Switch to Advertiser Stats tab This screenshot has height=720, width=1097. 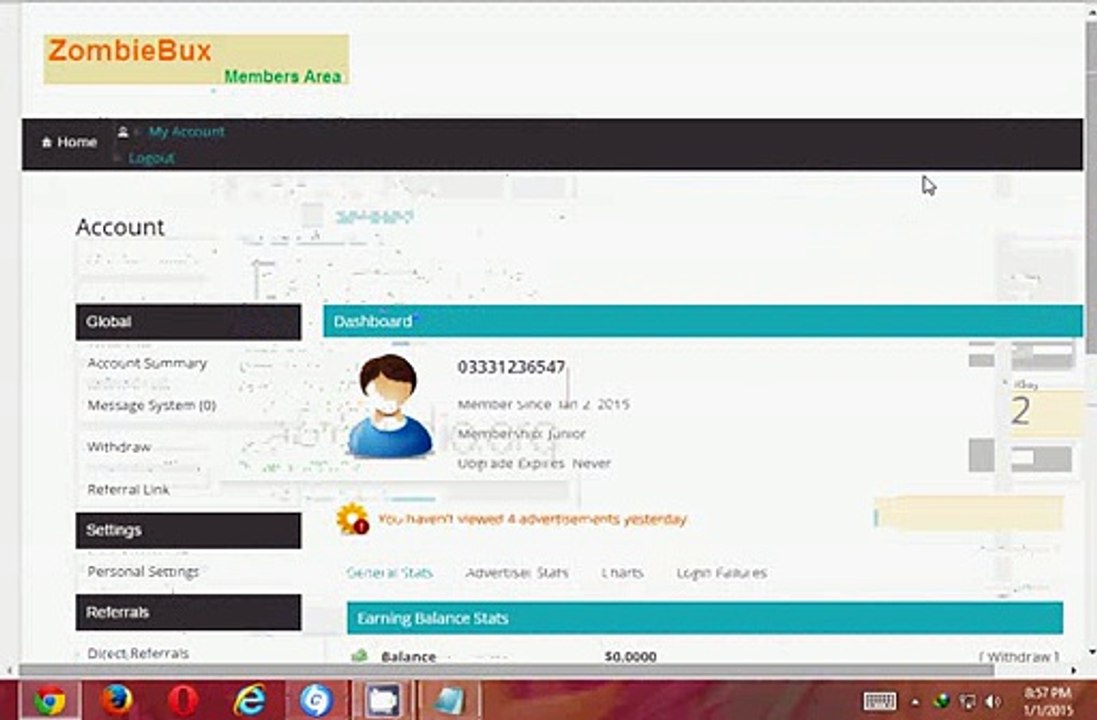517,573
